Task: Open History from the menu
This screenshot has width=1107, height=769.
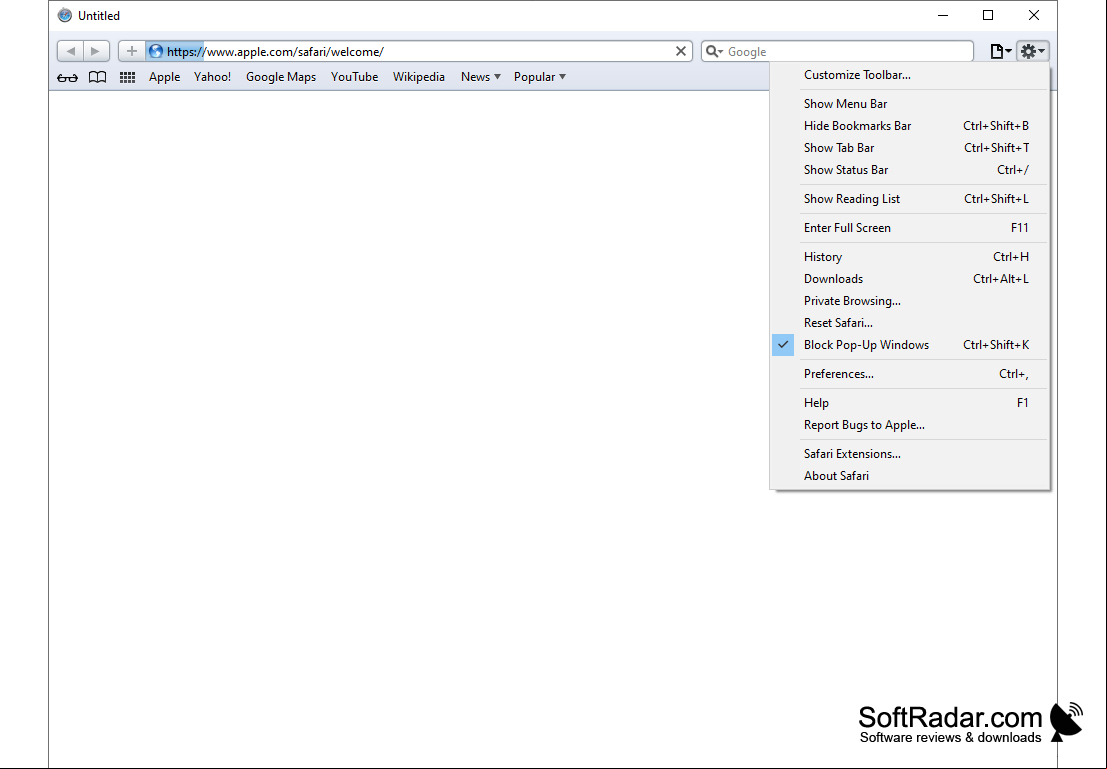Action: [909, 256]
